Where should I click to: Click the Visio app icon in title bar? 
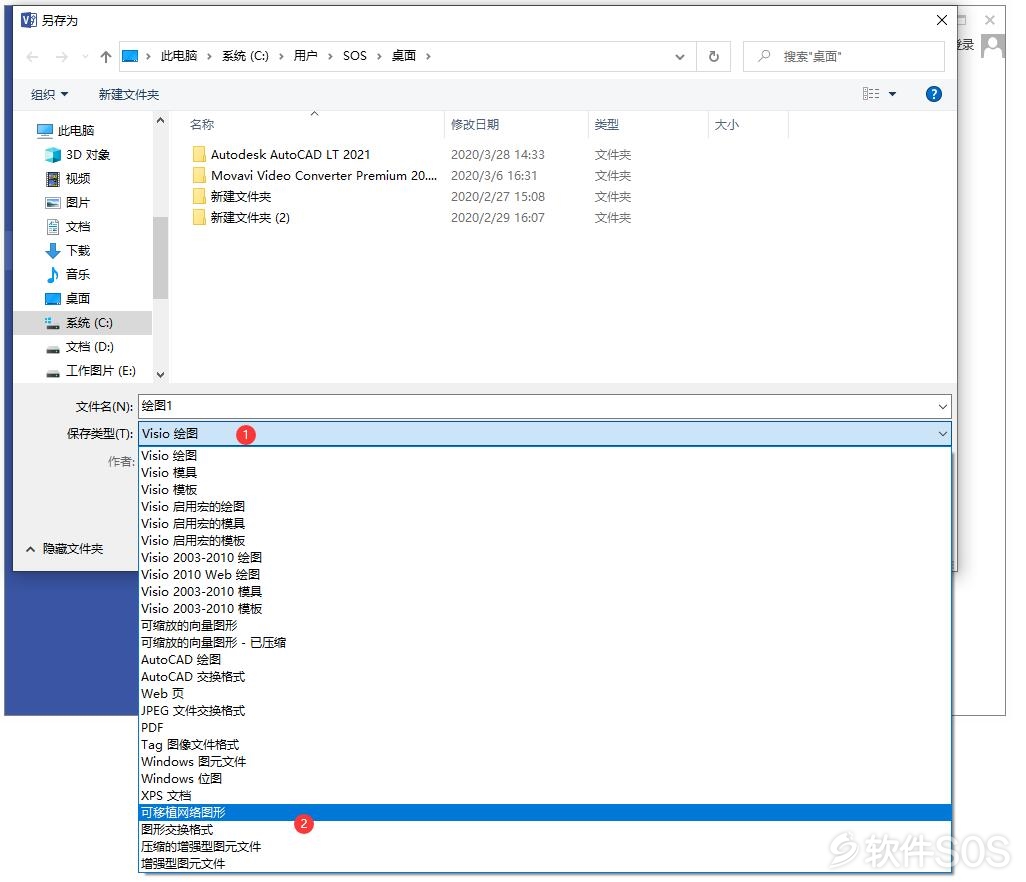pyautogui.click(x=29, y=20)
